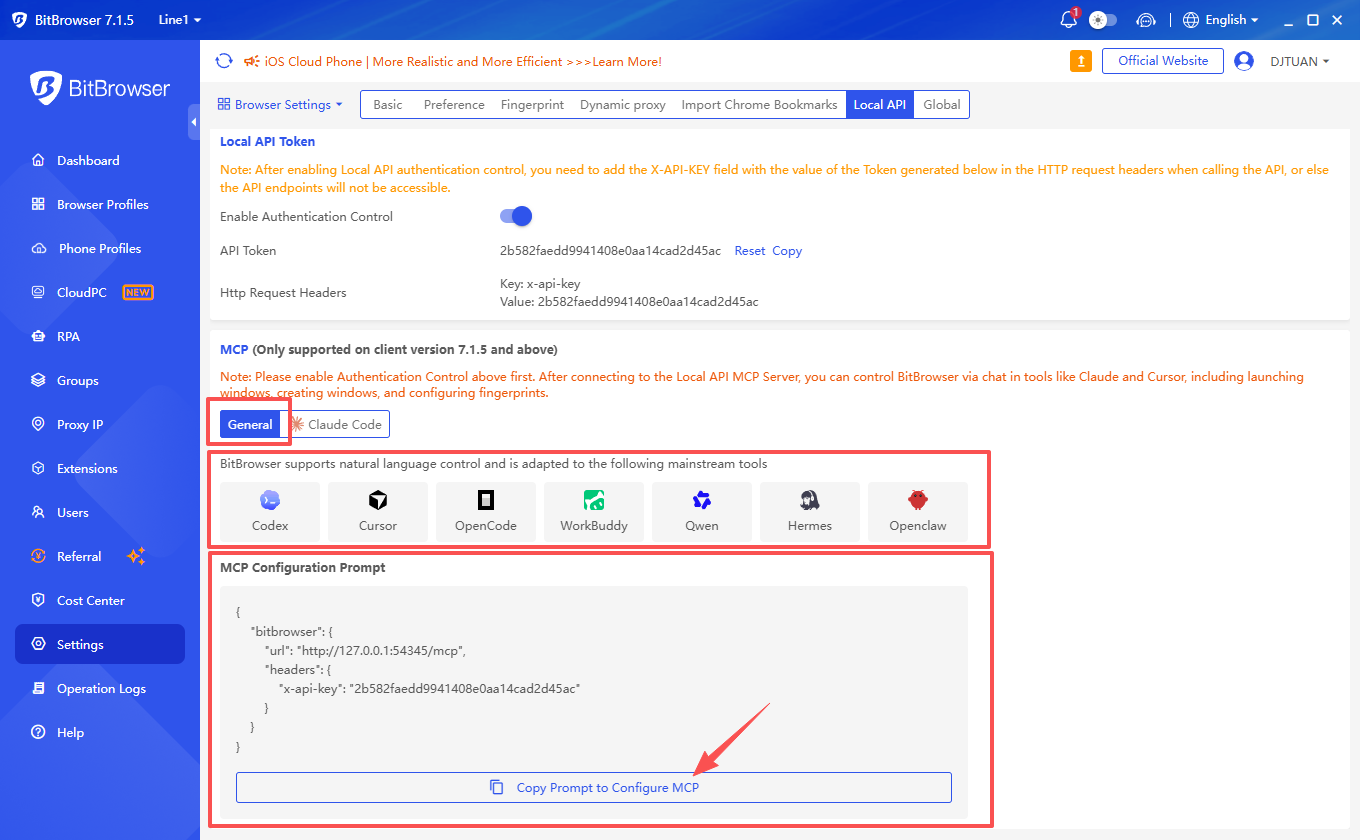Open Import Chrome Bookmarks tab

pyautogui.click(x=760, y=105)
